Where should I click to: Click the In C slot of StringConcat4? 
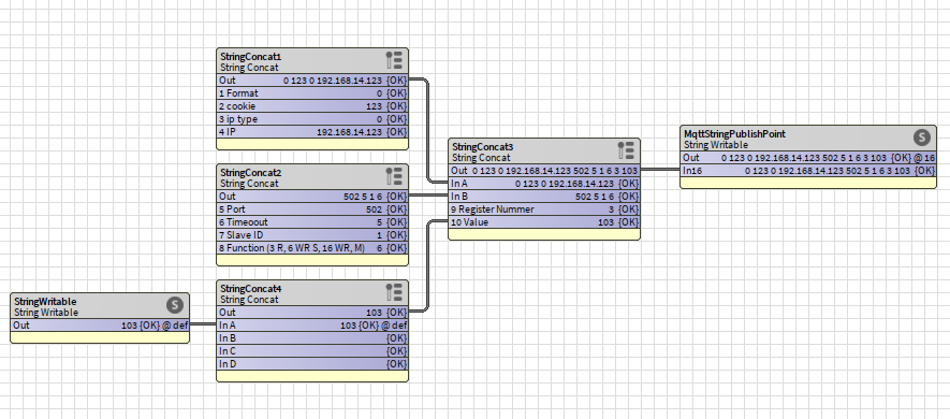click(x=313, y=351)
